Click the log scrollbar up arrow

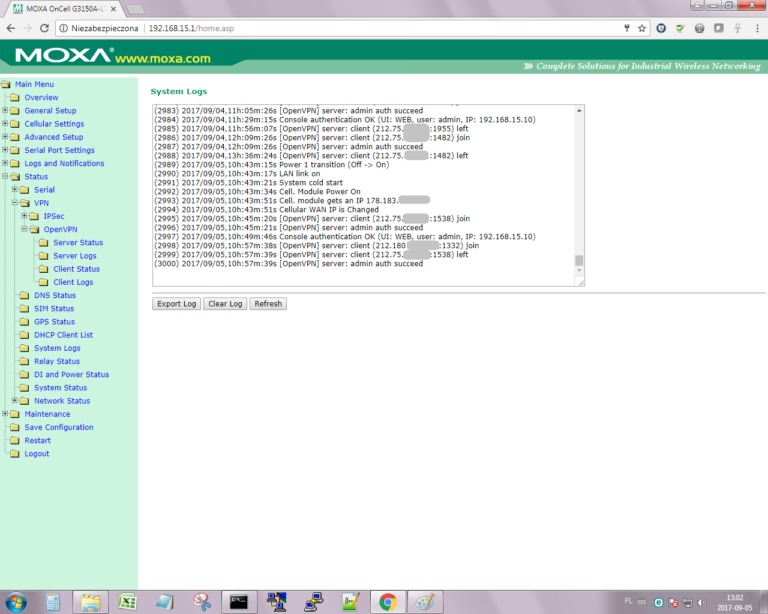coord(579,111)
